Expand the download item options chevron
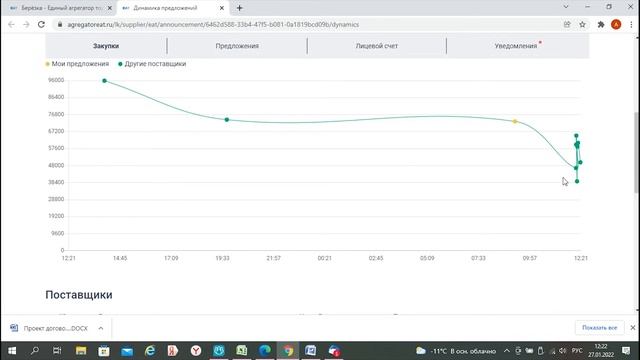 pyautogui.click(x=101, y=328)
